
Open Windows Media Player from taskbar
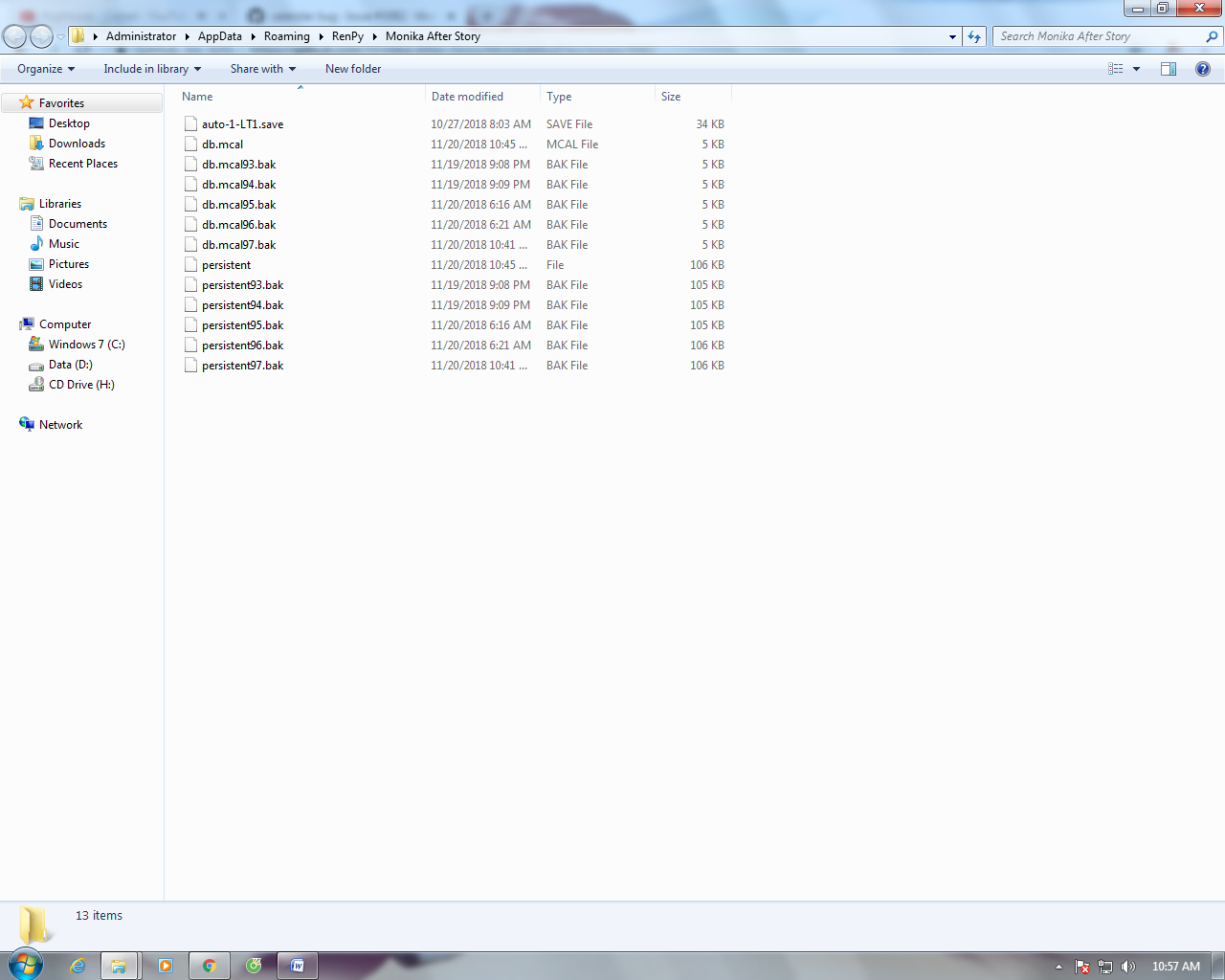click(166, 966)
